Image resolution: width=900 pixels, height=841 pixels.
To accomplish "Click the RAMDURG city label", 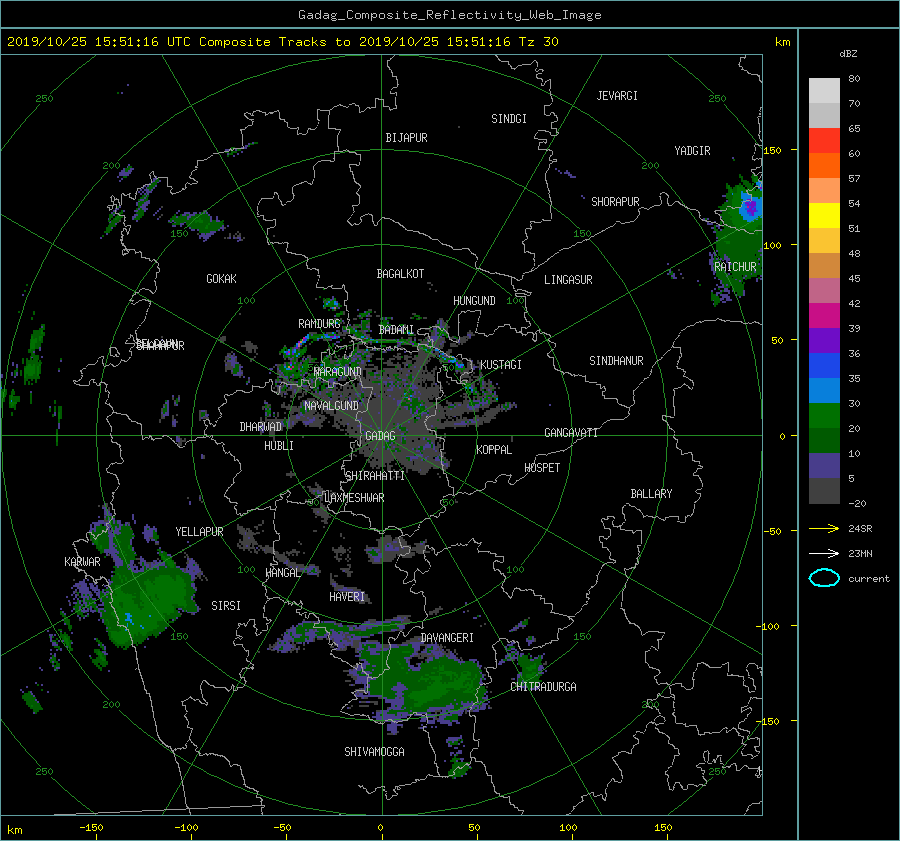I will pyautogui.click(x=319, y=324).
